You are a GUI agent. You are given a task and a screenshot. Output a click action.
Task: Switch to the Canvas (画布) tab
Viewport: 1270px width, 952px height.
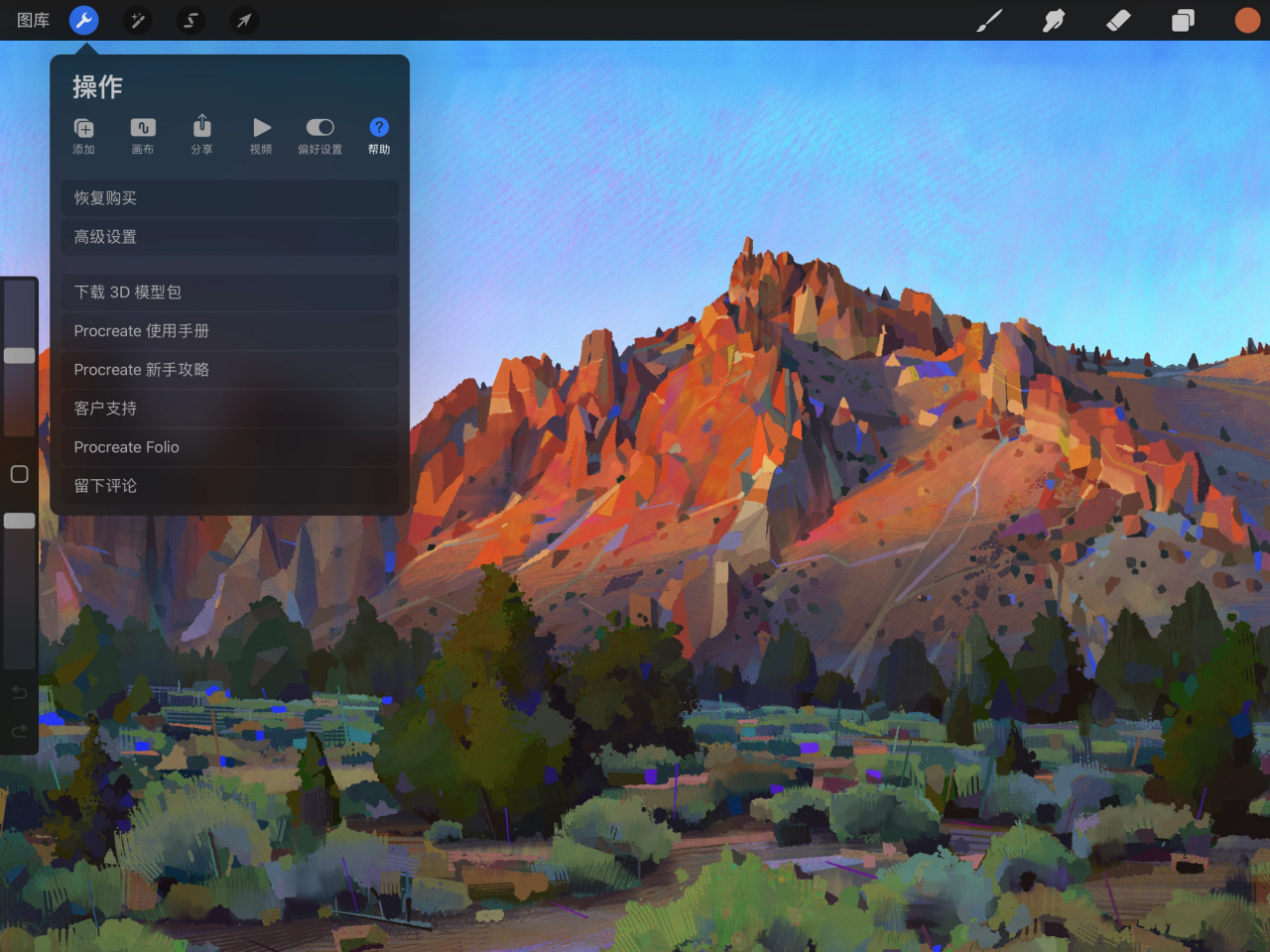[x=143, y=136]
